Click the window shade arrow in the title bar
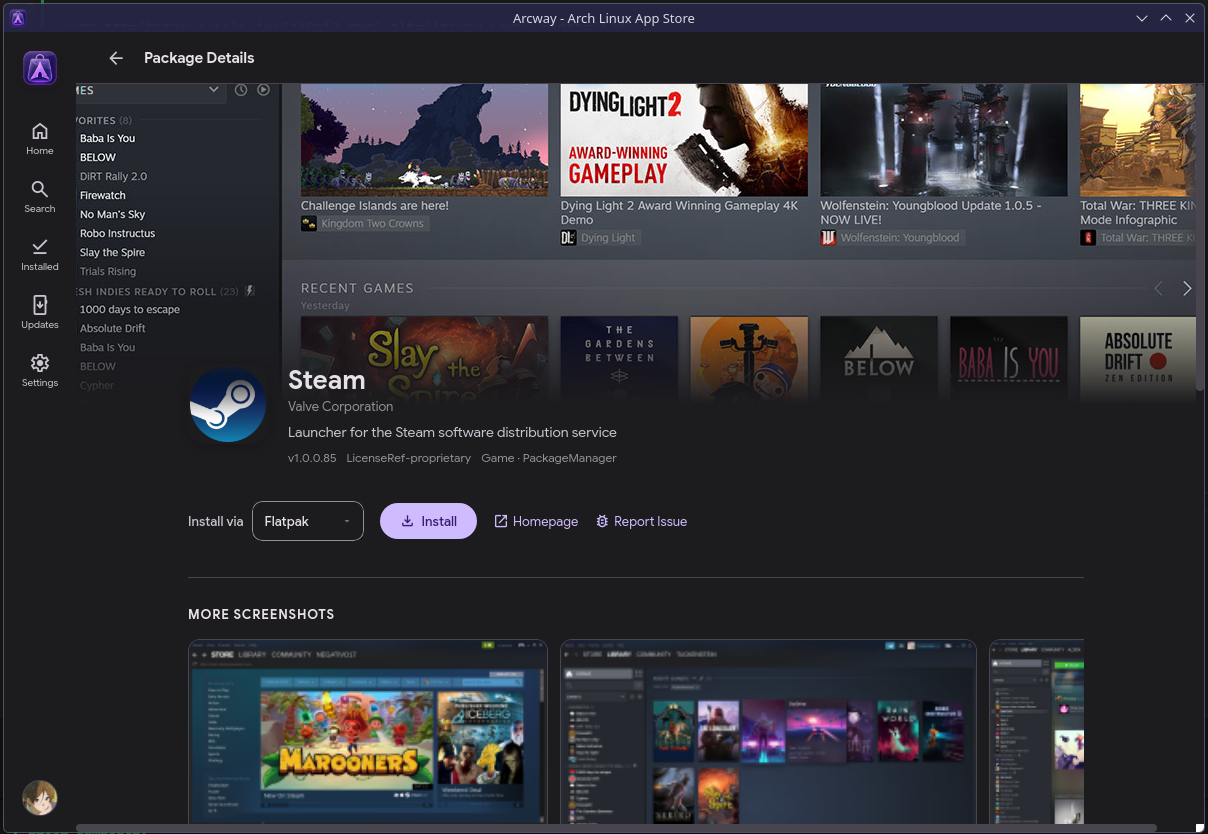Screen dimensions: 1208x834 [x=1143, y=18]
